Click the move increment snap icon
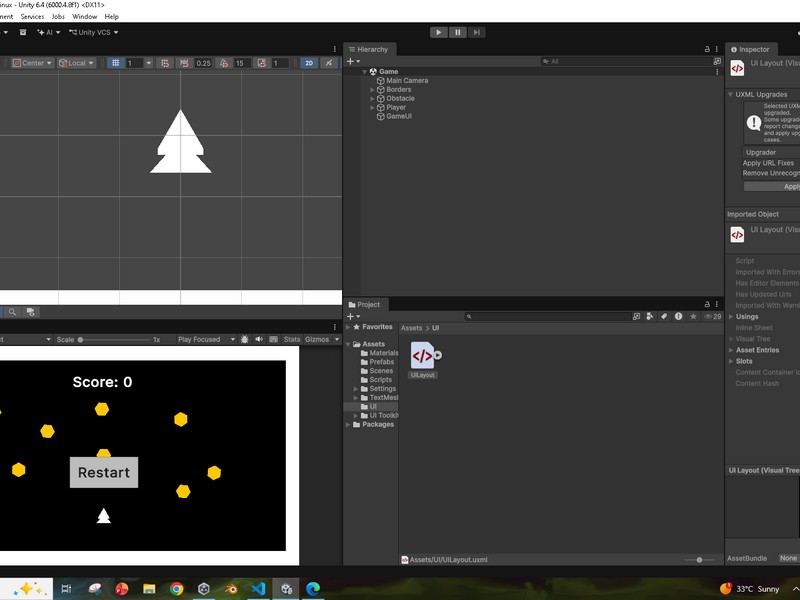Image resolution: width=800 pixels, height=600 pixels. click(184, 63)
